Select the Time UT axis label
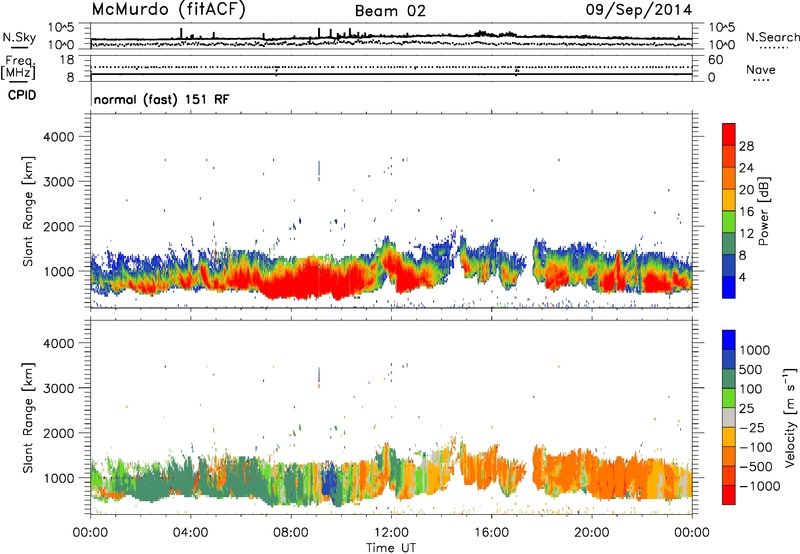 click(x=391, y=548)
